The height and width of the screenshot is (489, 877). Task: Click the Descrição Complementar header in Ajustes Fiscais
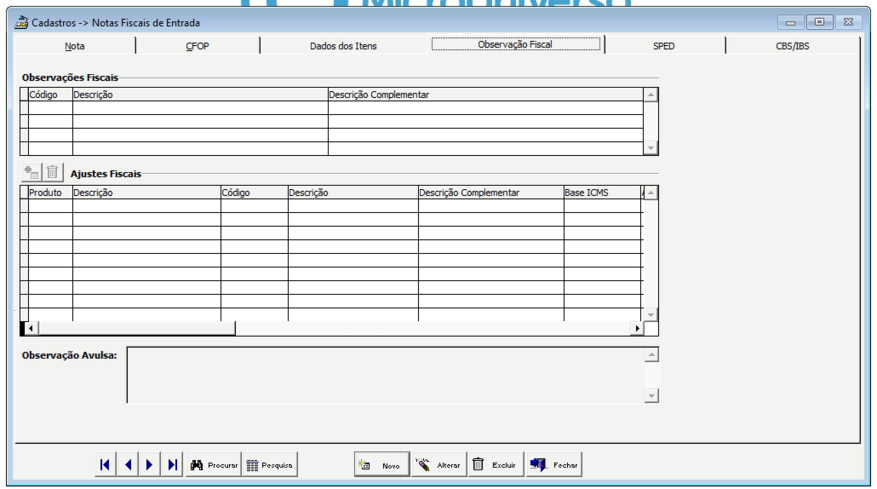(x=491, y=192)
